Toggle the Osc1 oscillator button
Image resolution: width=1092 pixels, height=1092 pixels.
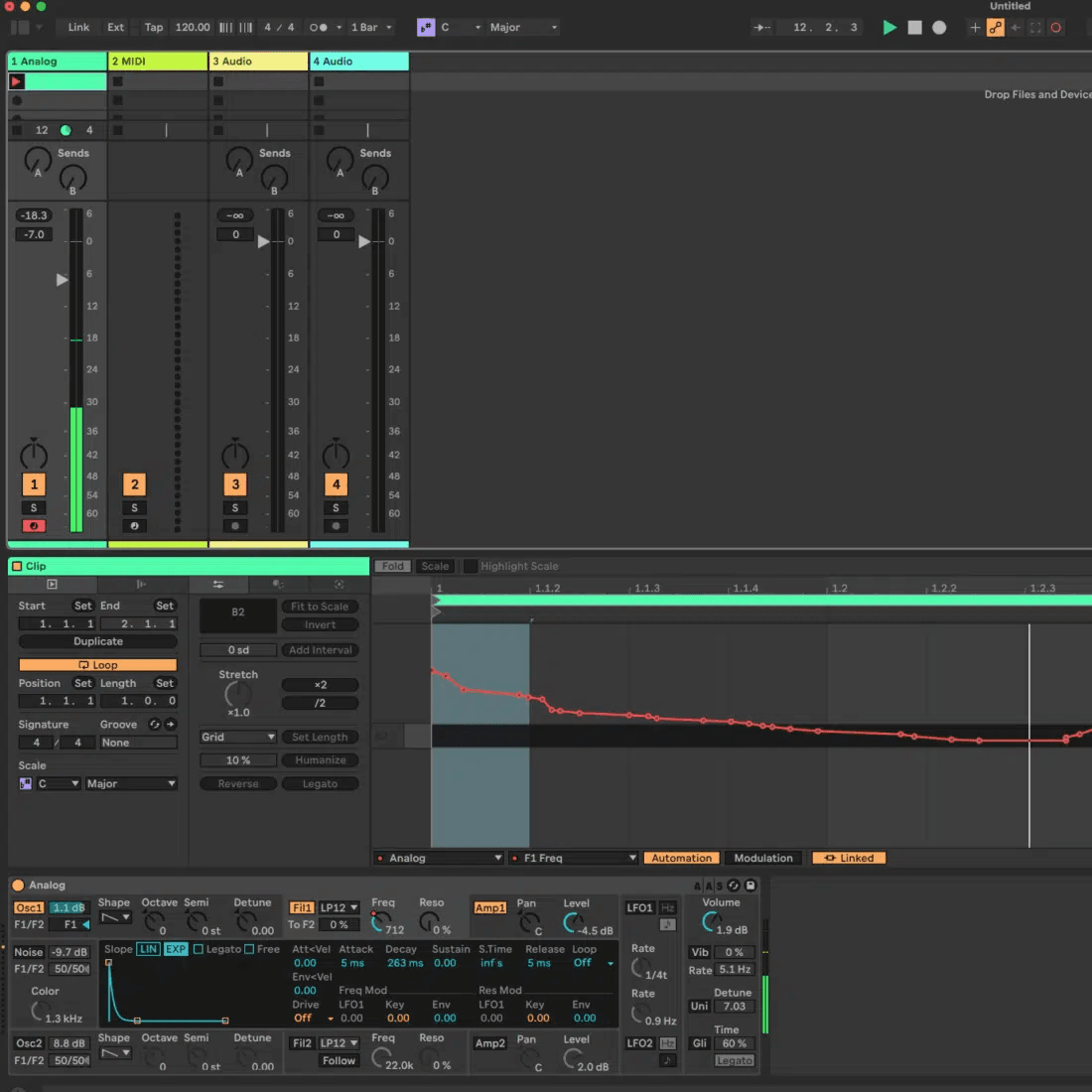point(29,907)
